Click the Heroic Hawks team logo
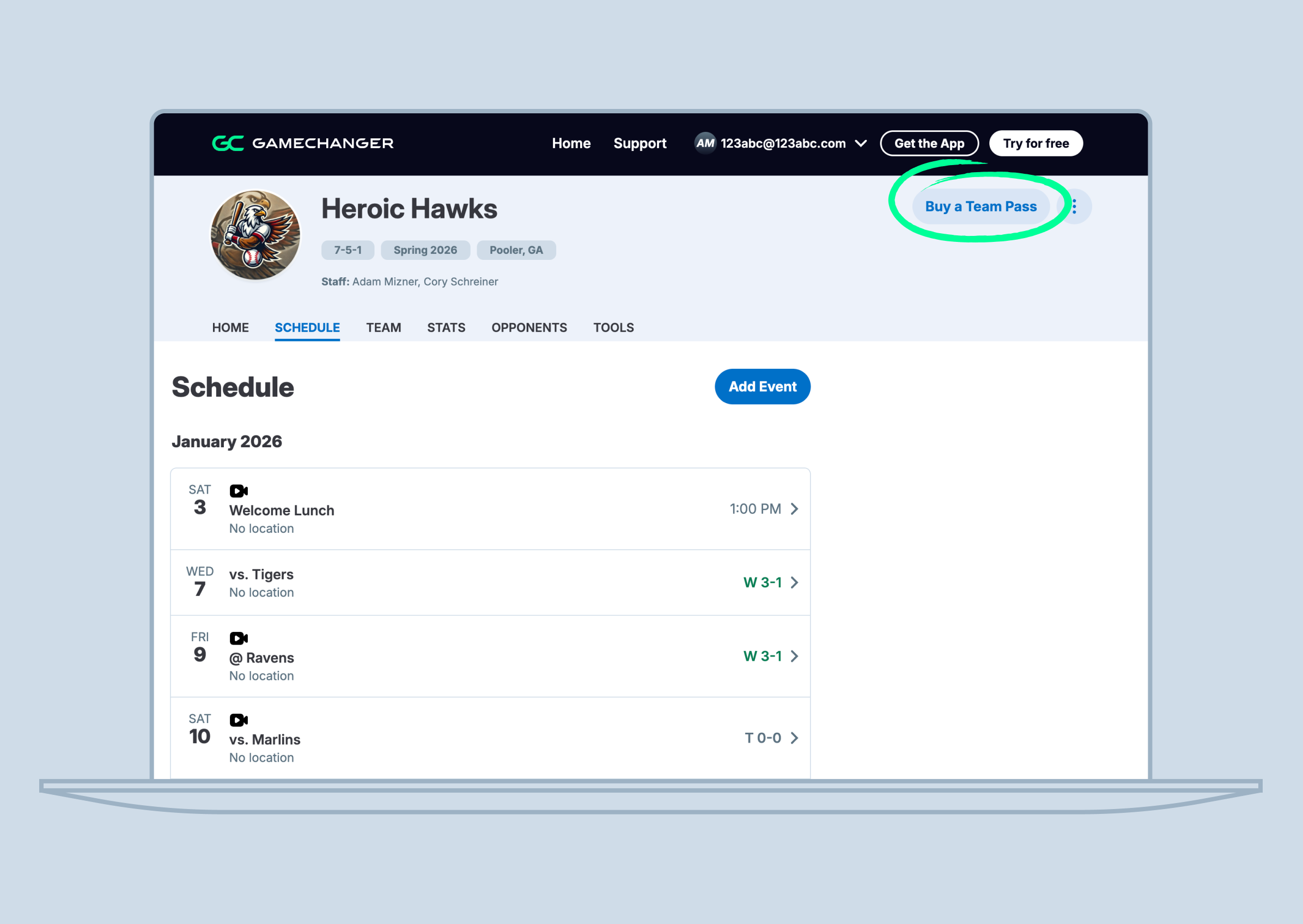The height and width of the screenshot is (924, 1303). click(255, 235)
